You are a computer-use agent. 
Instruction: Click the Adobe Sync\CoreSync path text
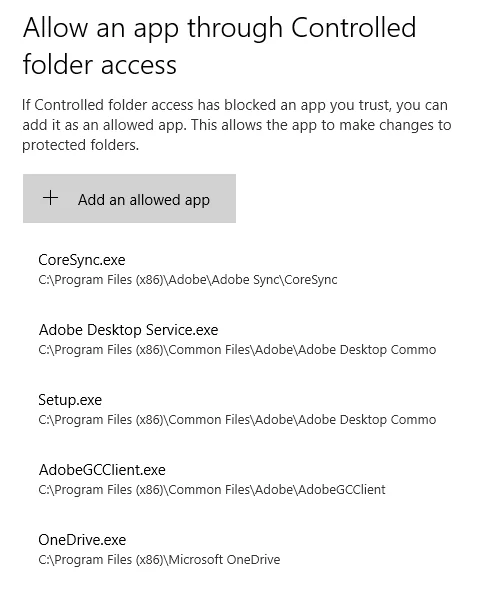click(188, 280)
